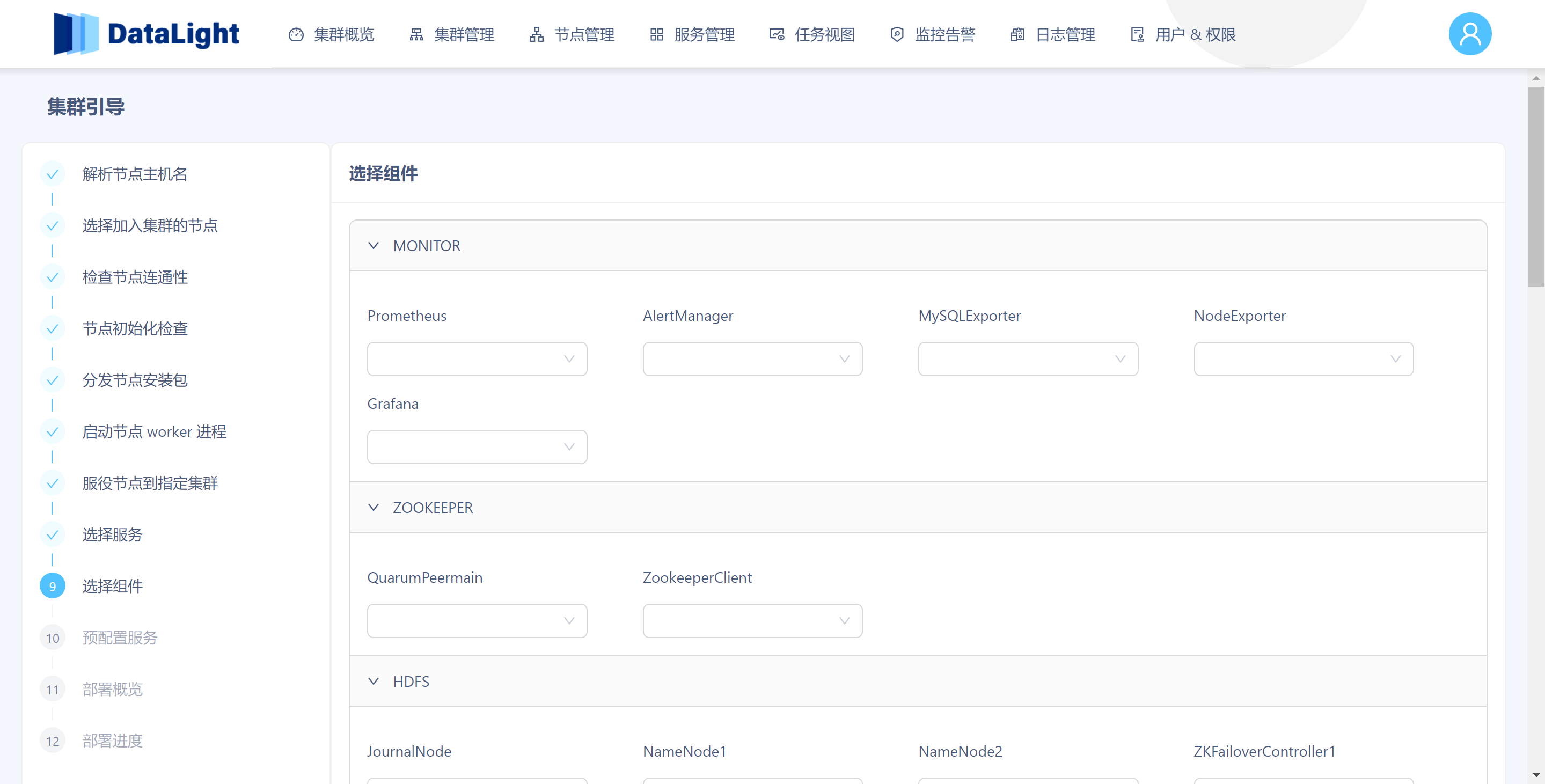
Task: Click checkmark icon for 节点初始化检查 step
Action: [52, 329]
